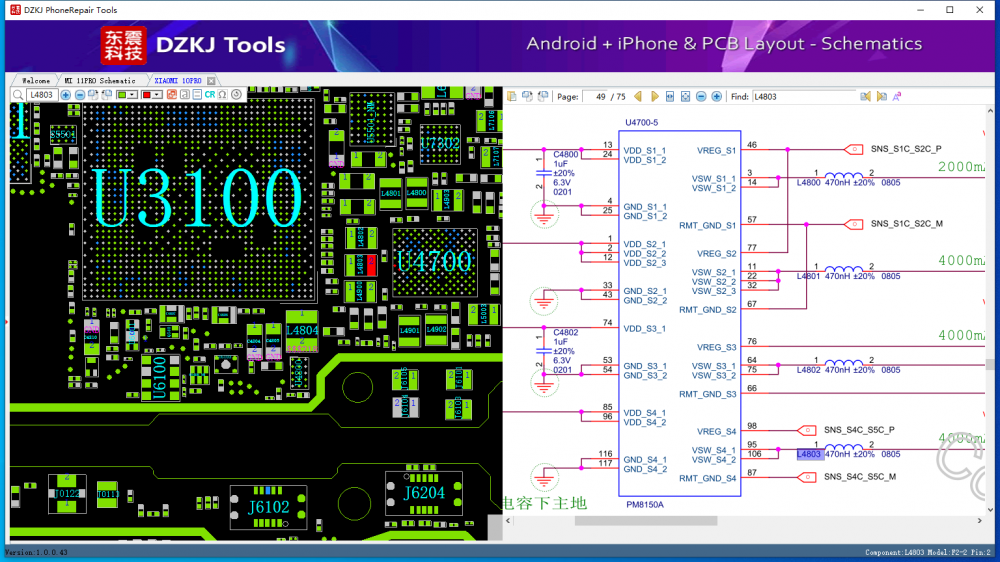
Task: Select the U4700 chip on the PCB
Action: coord(433,263)
